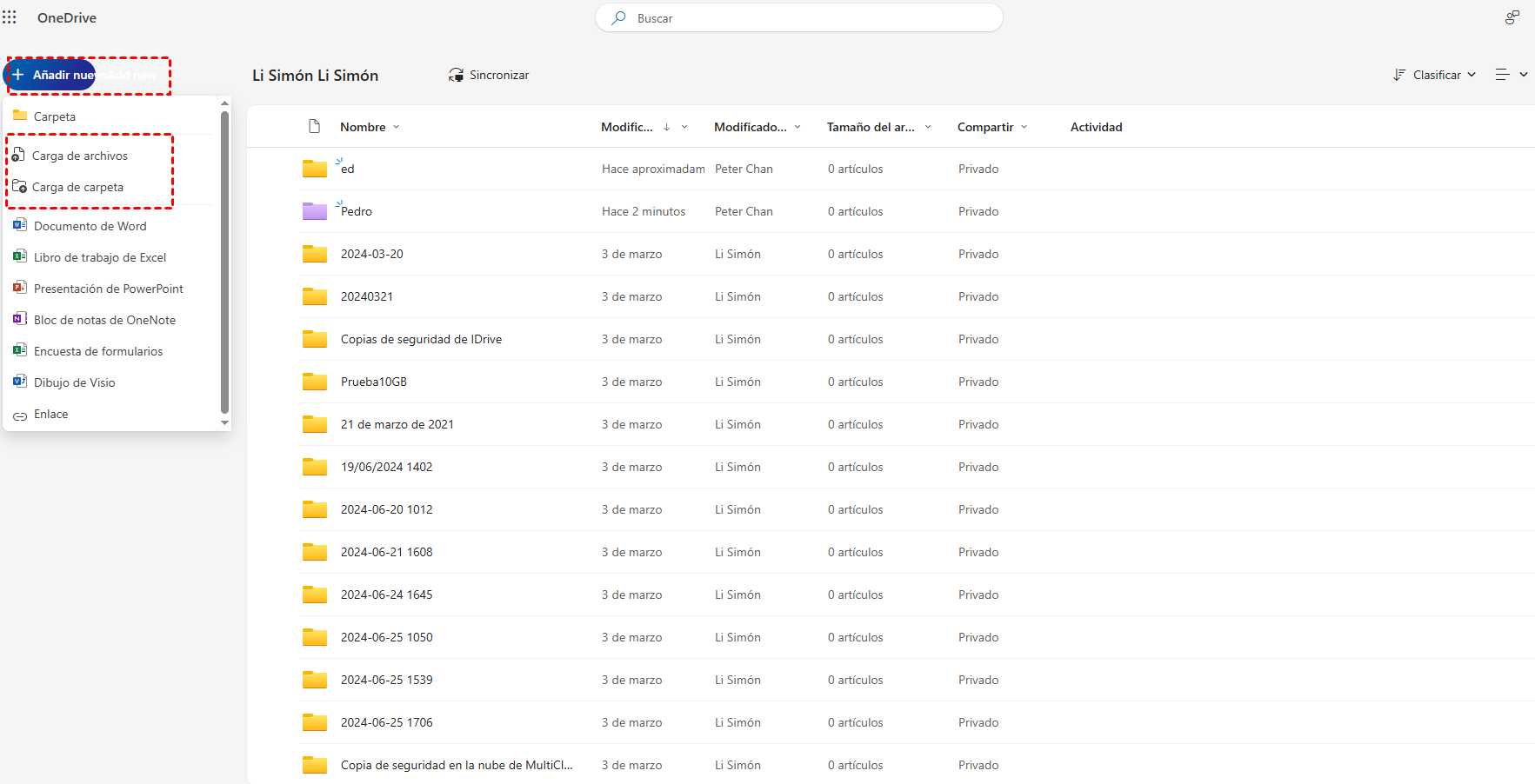Click the PowerPoint presentation icon in menu

[x=20, y=289]
